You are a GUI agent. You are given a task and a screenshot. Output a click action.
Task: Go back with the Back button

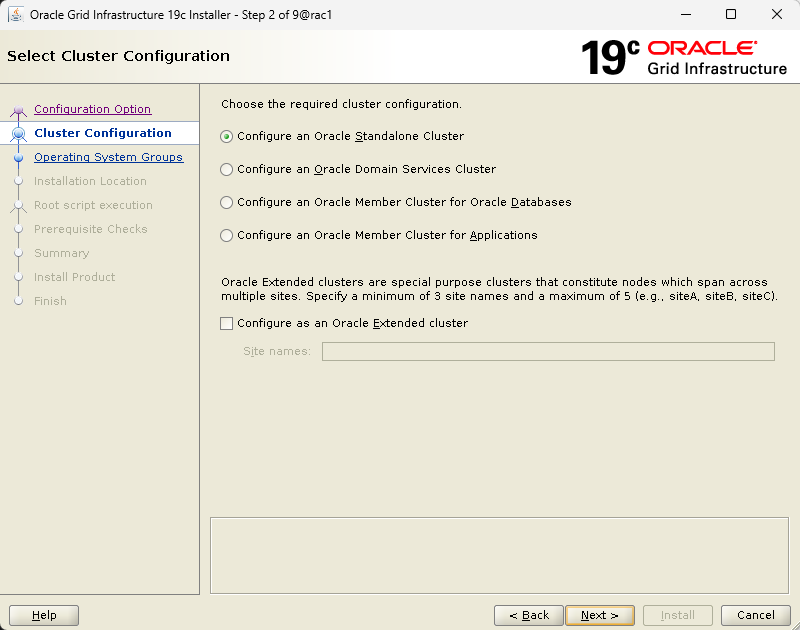pos(529,615)
